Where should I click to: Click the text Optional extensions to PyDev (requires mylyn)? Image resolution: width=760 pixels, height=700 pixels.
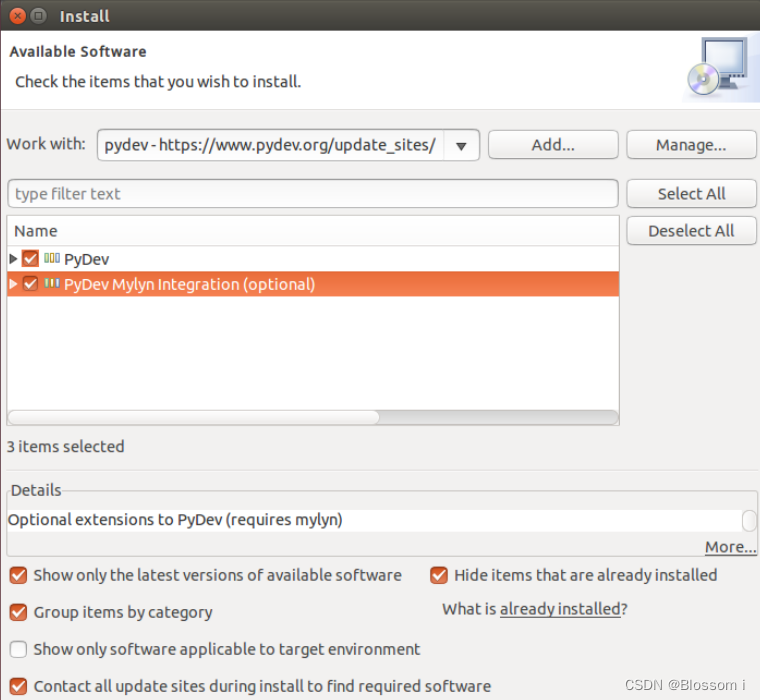click(175, 520)
